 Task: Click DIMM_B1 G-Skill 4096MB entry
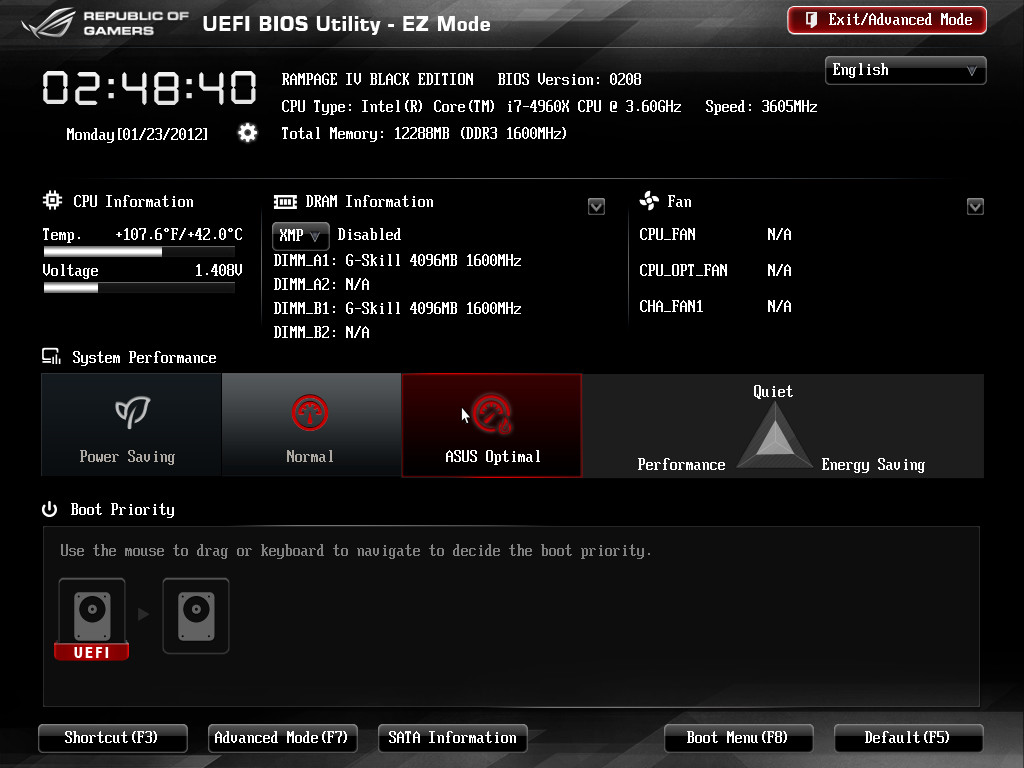point(397,308)
